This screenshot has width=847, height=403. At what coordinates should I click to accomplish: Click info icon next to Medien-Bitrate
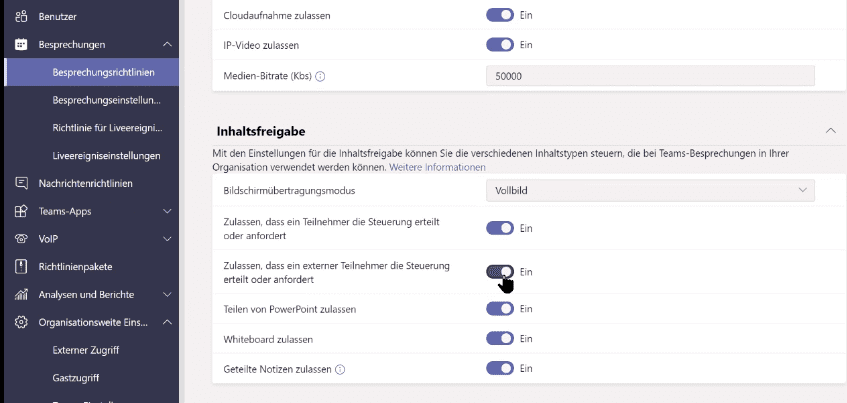pos(321,76)
